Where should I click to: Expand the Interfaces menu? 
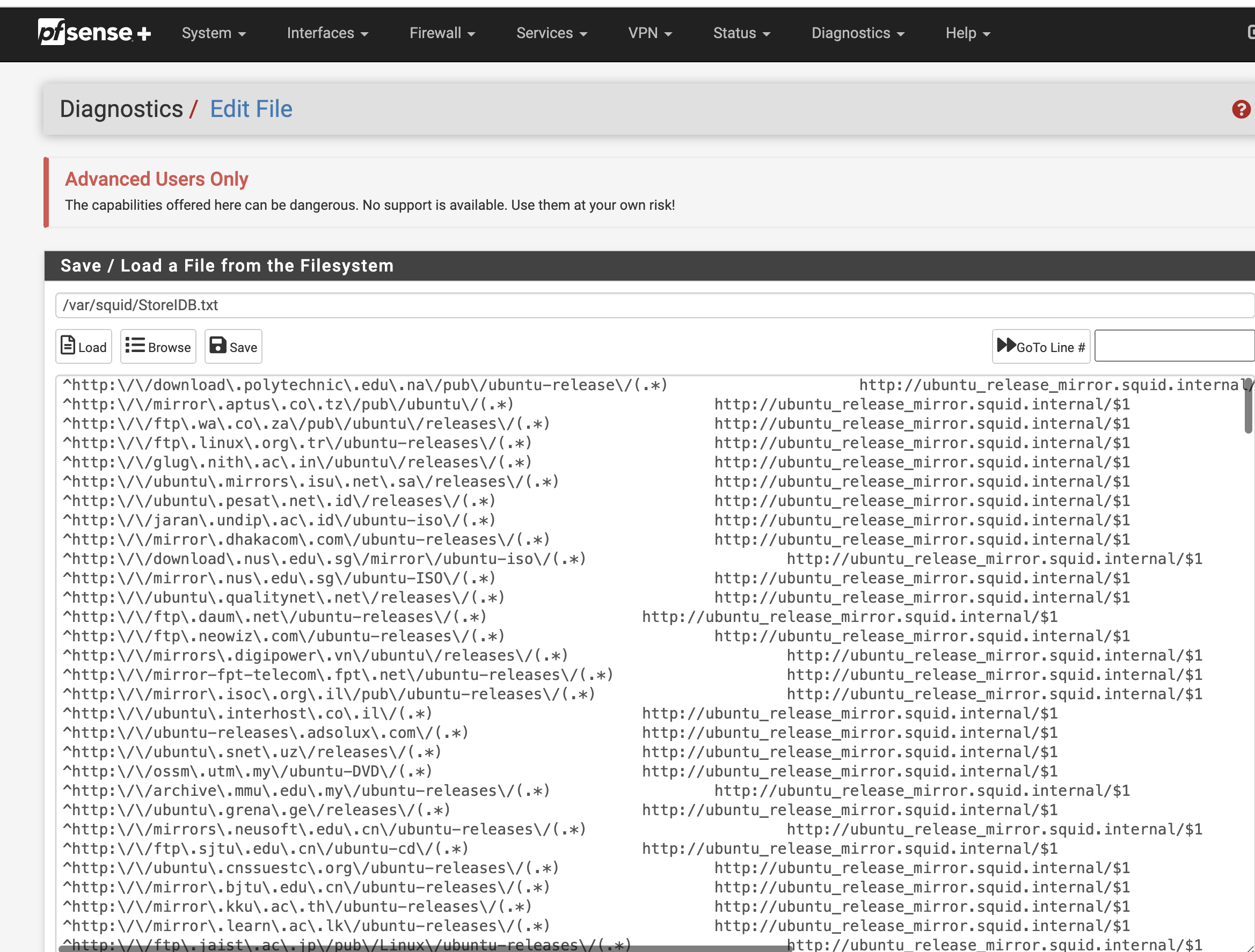point(327,33)
